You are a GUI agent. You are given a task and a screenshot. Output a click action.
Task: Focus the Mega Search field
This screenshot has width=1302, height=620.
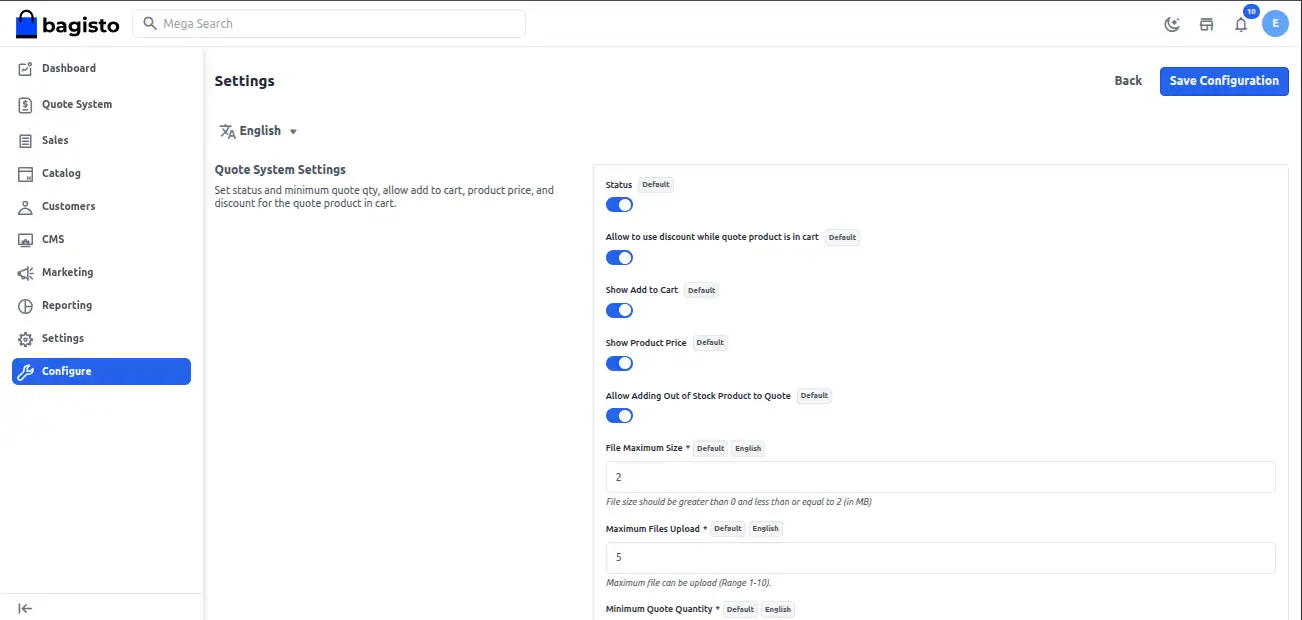point(329,23)
